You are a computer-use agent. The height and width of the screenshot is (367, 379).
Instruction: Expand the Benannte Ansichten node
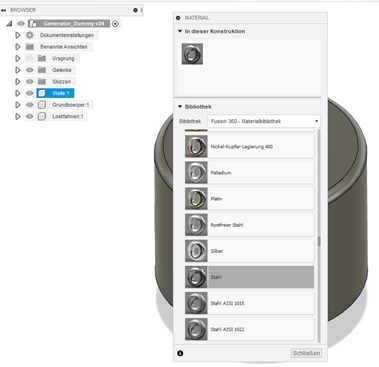point(18,47)
